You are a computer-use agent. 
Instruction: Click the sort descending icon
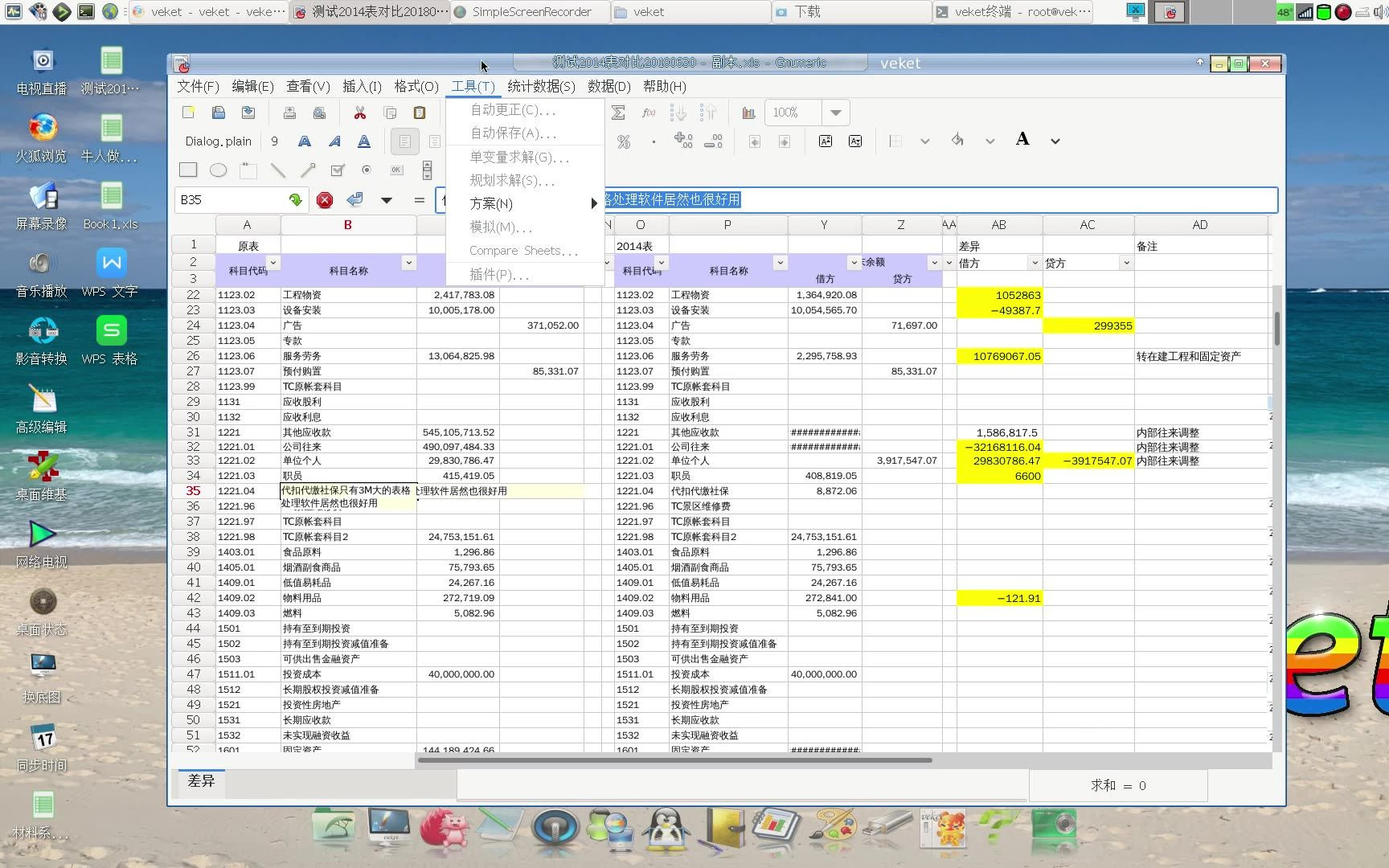coord(708,113)
